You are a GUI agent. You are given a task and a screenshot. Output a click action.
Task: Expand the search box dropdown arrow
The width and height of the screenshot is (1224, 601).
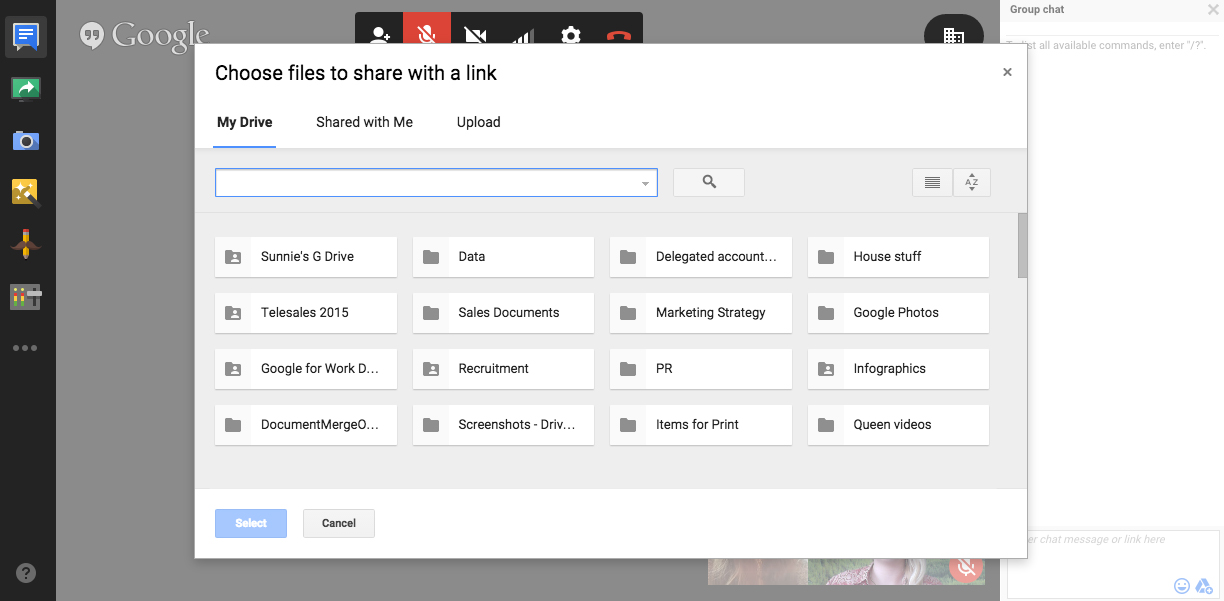(646, 183)
